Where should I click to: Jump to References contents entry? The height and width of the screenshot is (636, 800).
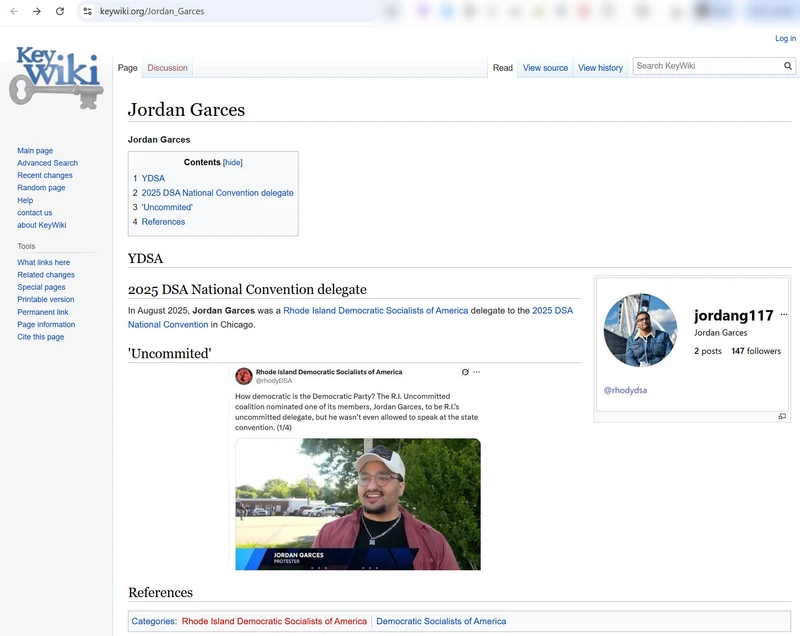[163, 222]
